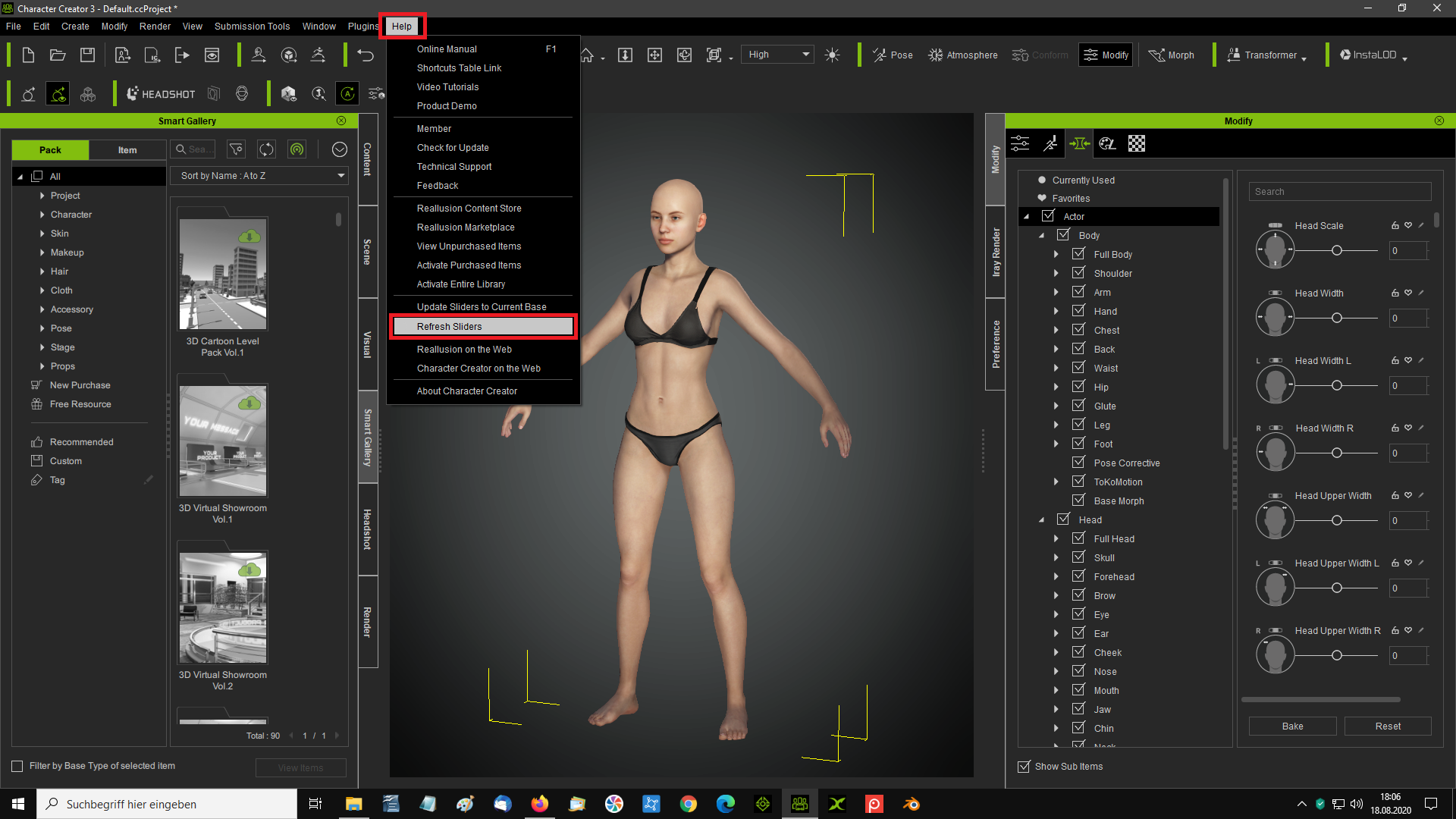Open the sliders Attribute tab in the Modify panel

click(x=1021, y=143)
